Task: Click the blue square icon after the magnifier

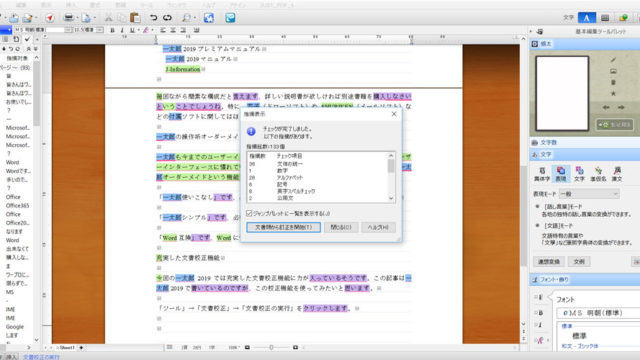Action: 209,18
